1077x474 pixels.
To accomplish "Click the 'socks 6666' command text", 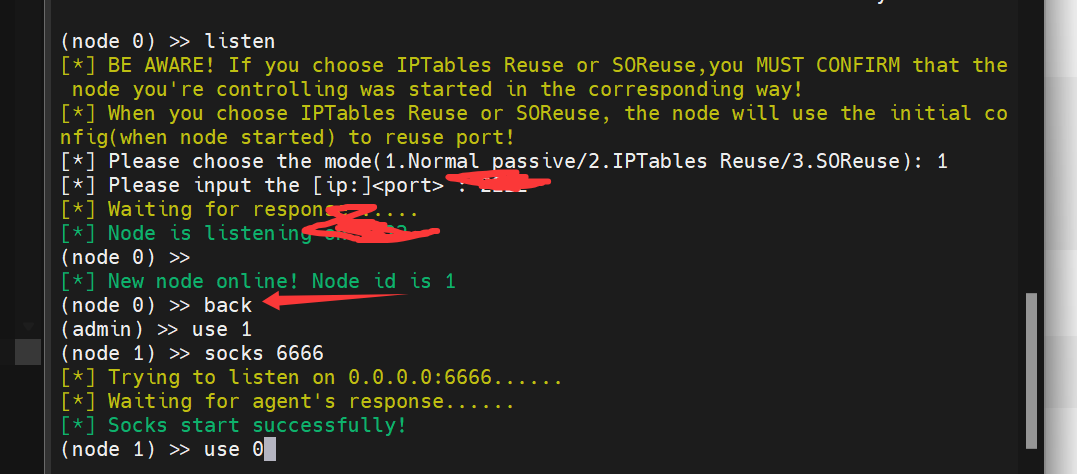I will [x=264, y=354].
